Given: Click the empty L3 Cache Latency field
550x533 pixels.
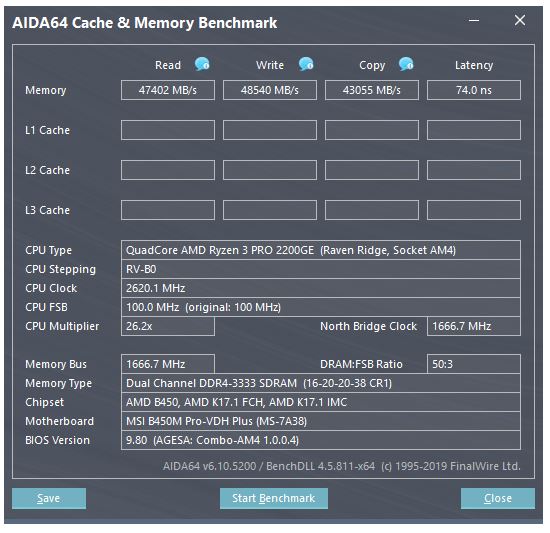Looking at the screenshot, I should (x=474, y=210).
